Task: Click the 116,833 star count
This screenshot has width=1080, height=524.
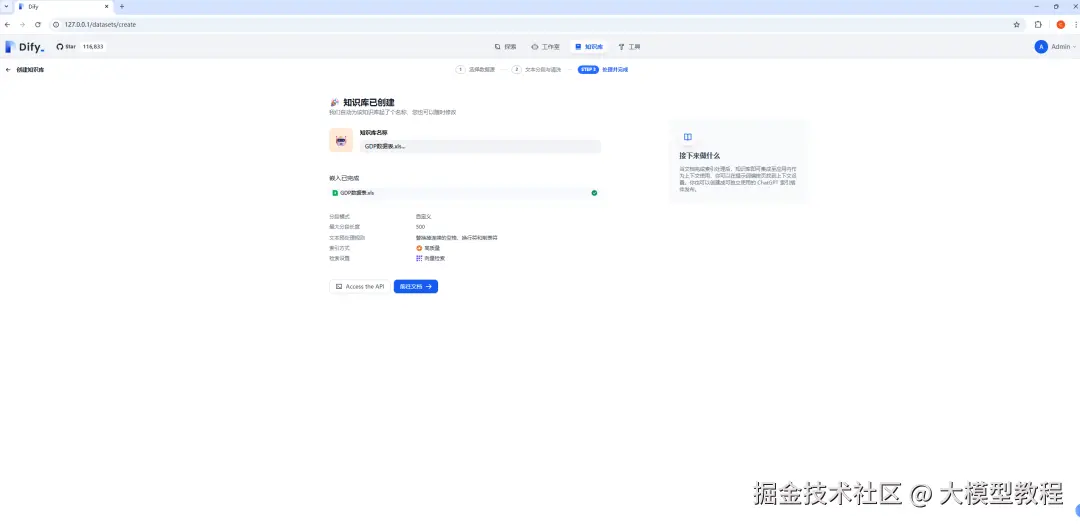Action: pos(93,47)
